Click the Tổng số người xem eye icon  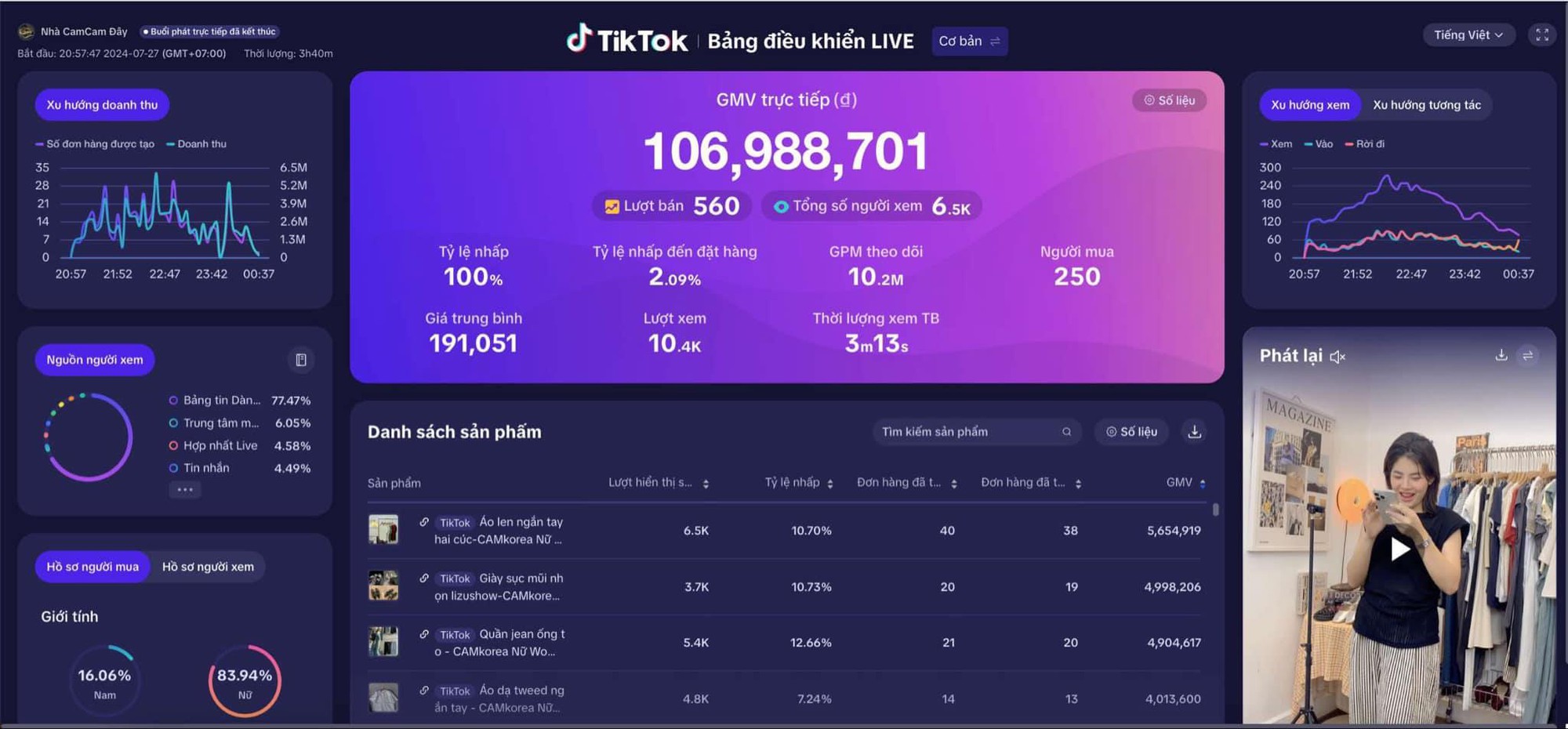pyautogui.click(x=781, y=206)
